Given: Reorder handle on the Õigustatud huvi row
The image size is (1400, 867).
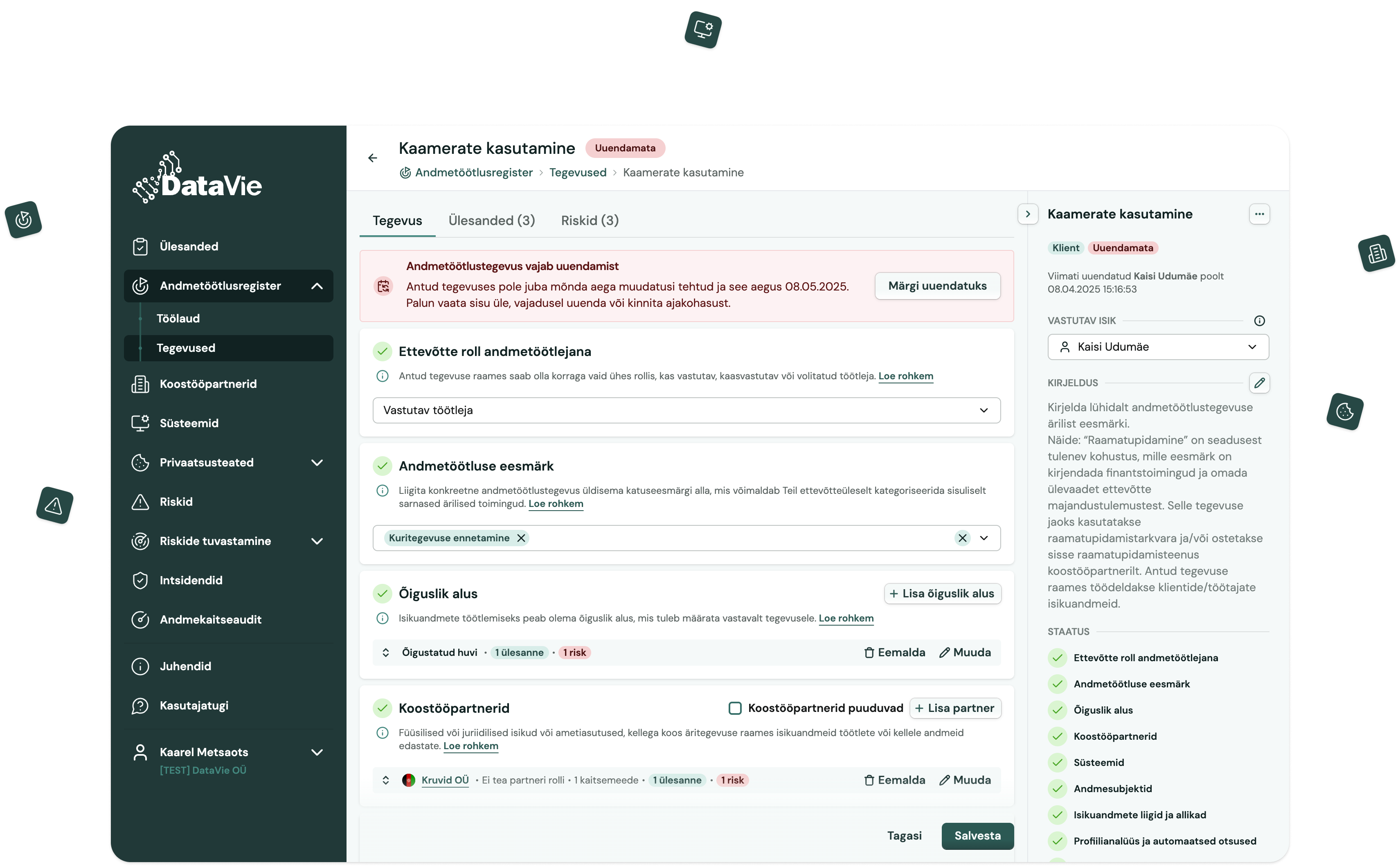Looking at the screenshot, I should (385, 653).
